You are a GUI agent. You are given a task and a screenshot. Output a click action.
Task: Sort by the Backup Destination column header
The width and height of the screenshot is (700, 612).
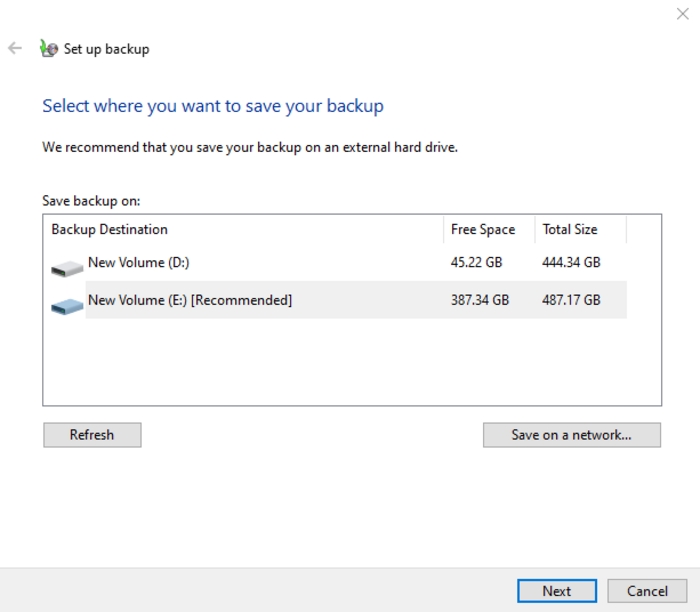tap(110, 229)
